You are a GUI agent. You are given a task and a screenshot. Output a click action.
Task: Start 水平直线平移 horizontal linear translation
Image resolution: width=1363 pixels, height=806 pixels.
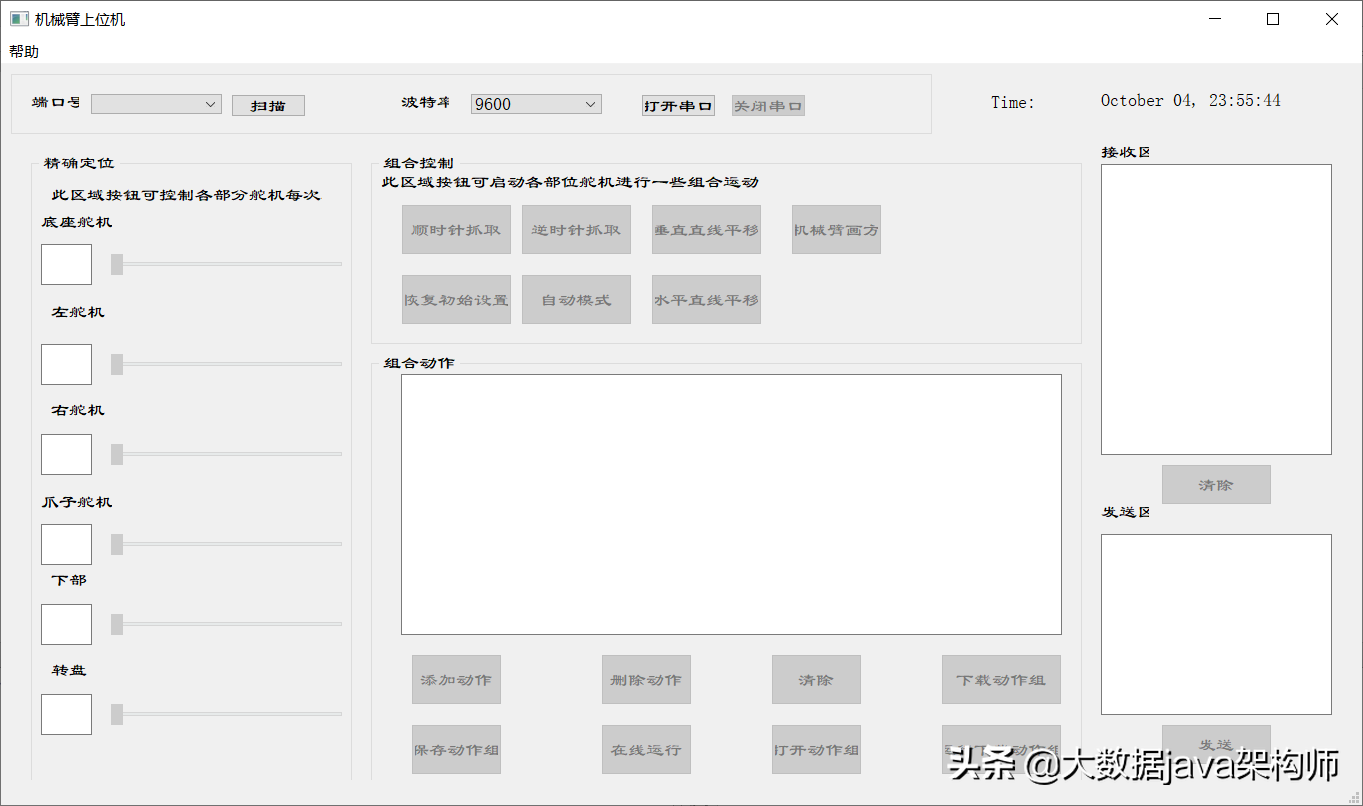706,299
